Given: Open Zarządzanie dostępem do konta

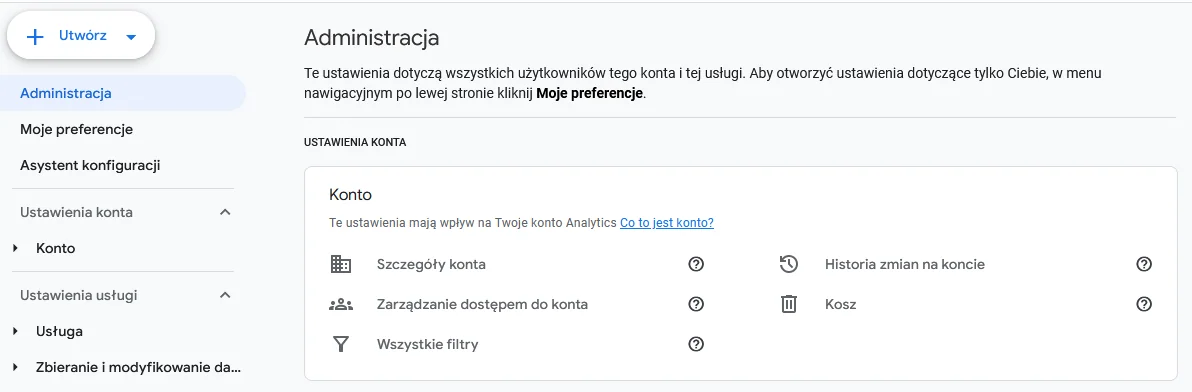Looking at the screenshot, I should point(483,305).
